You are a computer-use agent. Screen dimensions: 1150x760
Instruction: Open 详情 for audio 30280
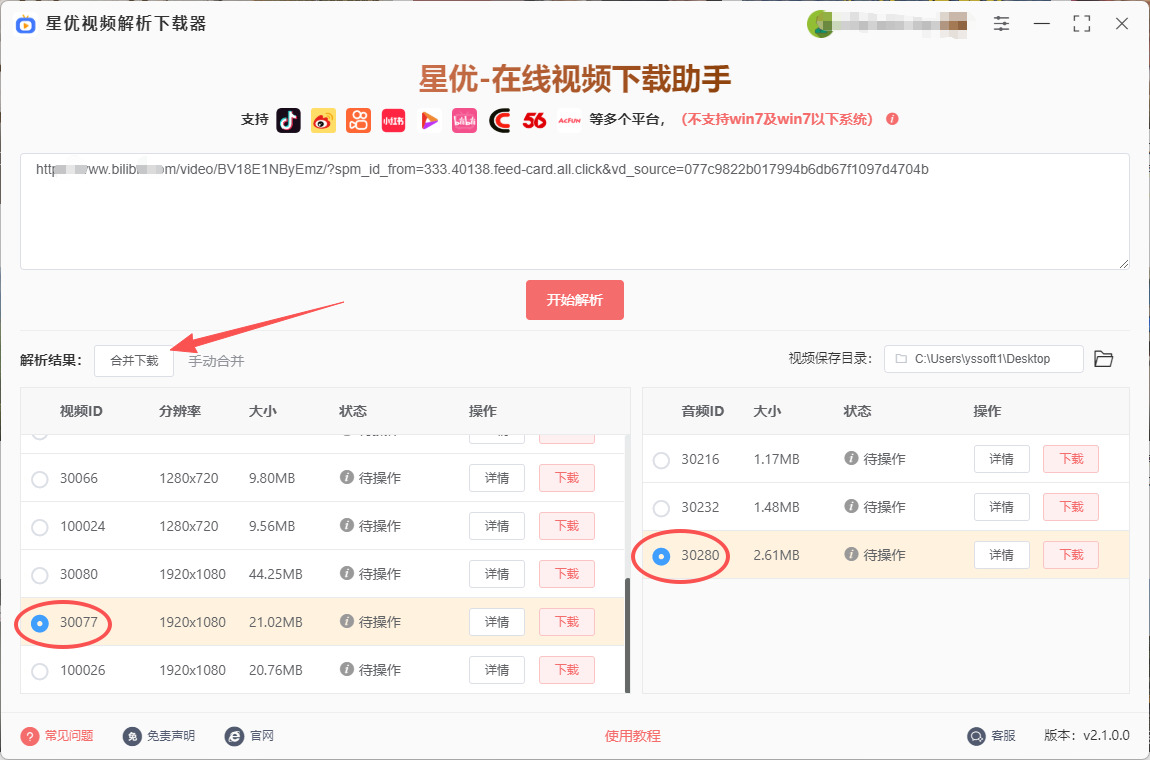(1002, 555)
